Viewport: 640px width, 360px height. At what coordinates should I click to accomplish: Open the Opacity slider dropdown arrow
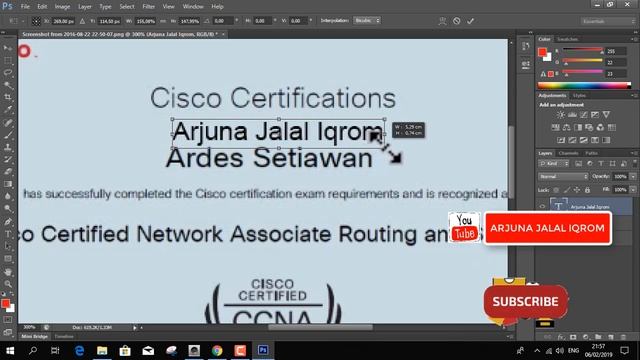click(633, 177)
